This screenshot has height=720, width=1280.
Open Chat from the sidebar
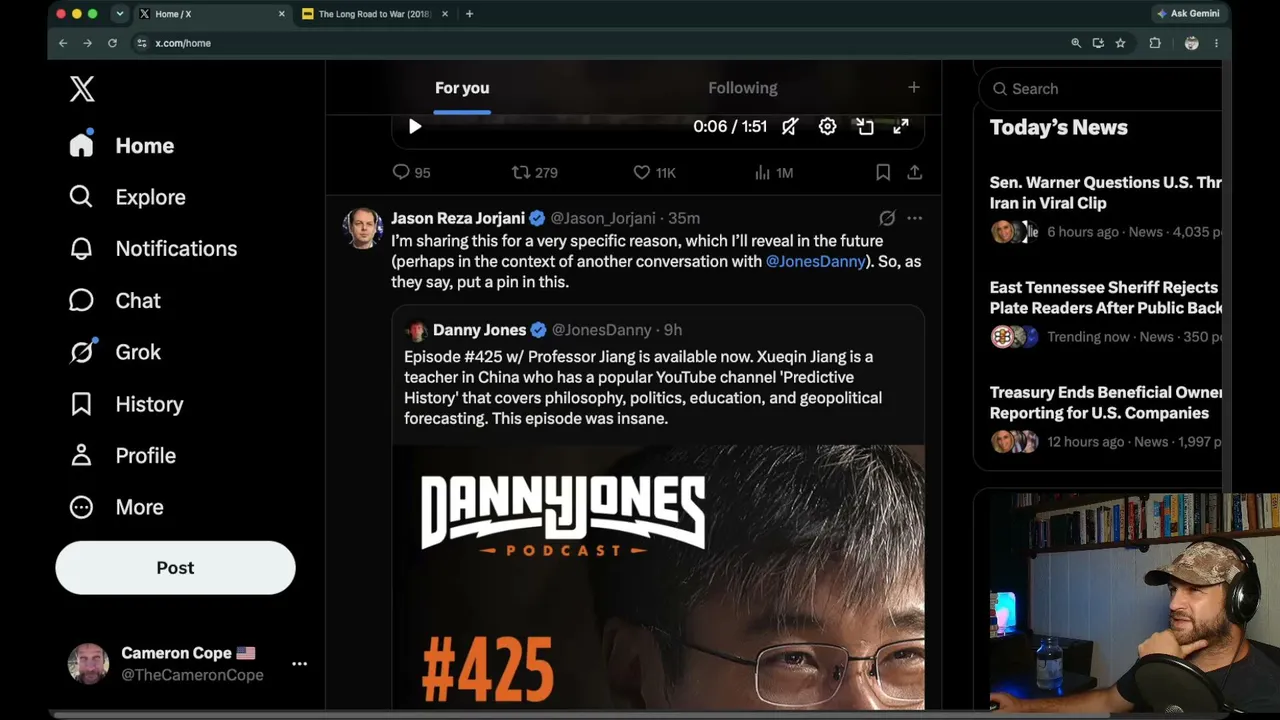tap(114, 301)
